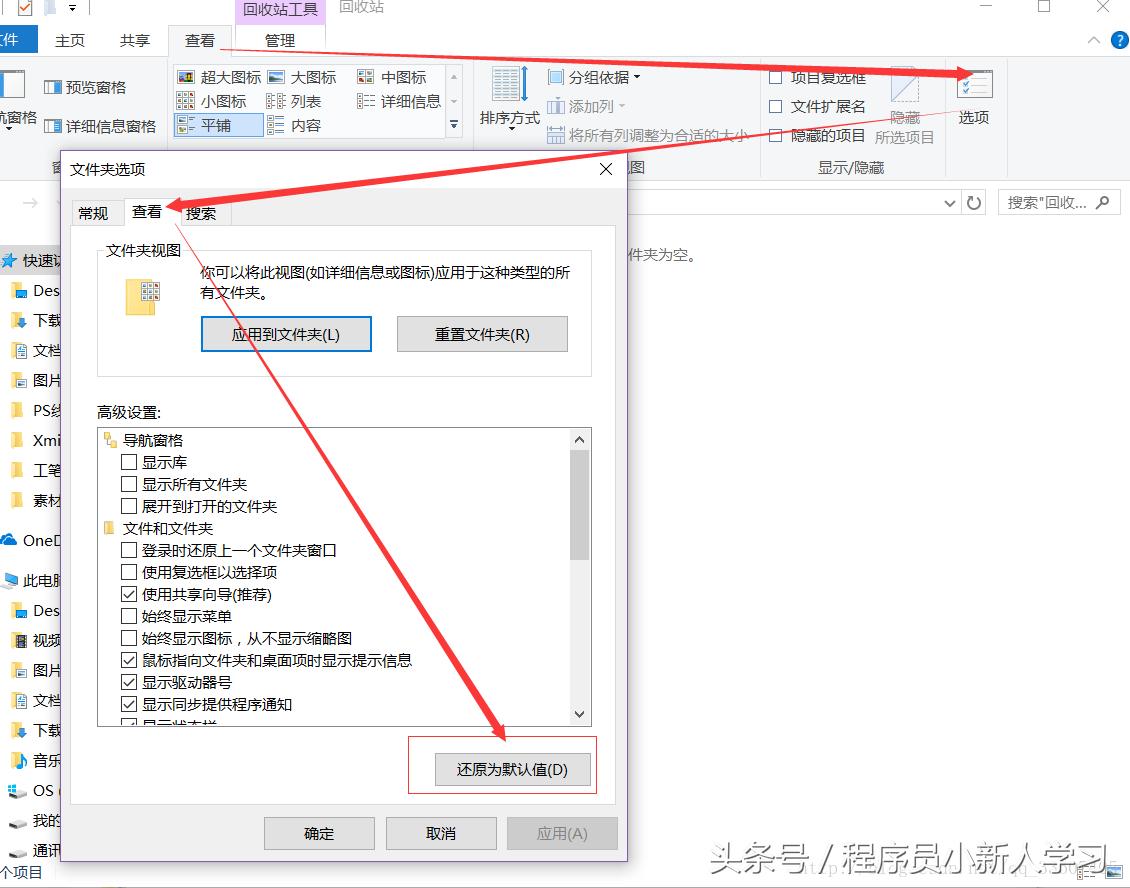Select the 列表 (list) view icon
This screenshot has height=888, width=1130.
click(x=303, y=100)
